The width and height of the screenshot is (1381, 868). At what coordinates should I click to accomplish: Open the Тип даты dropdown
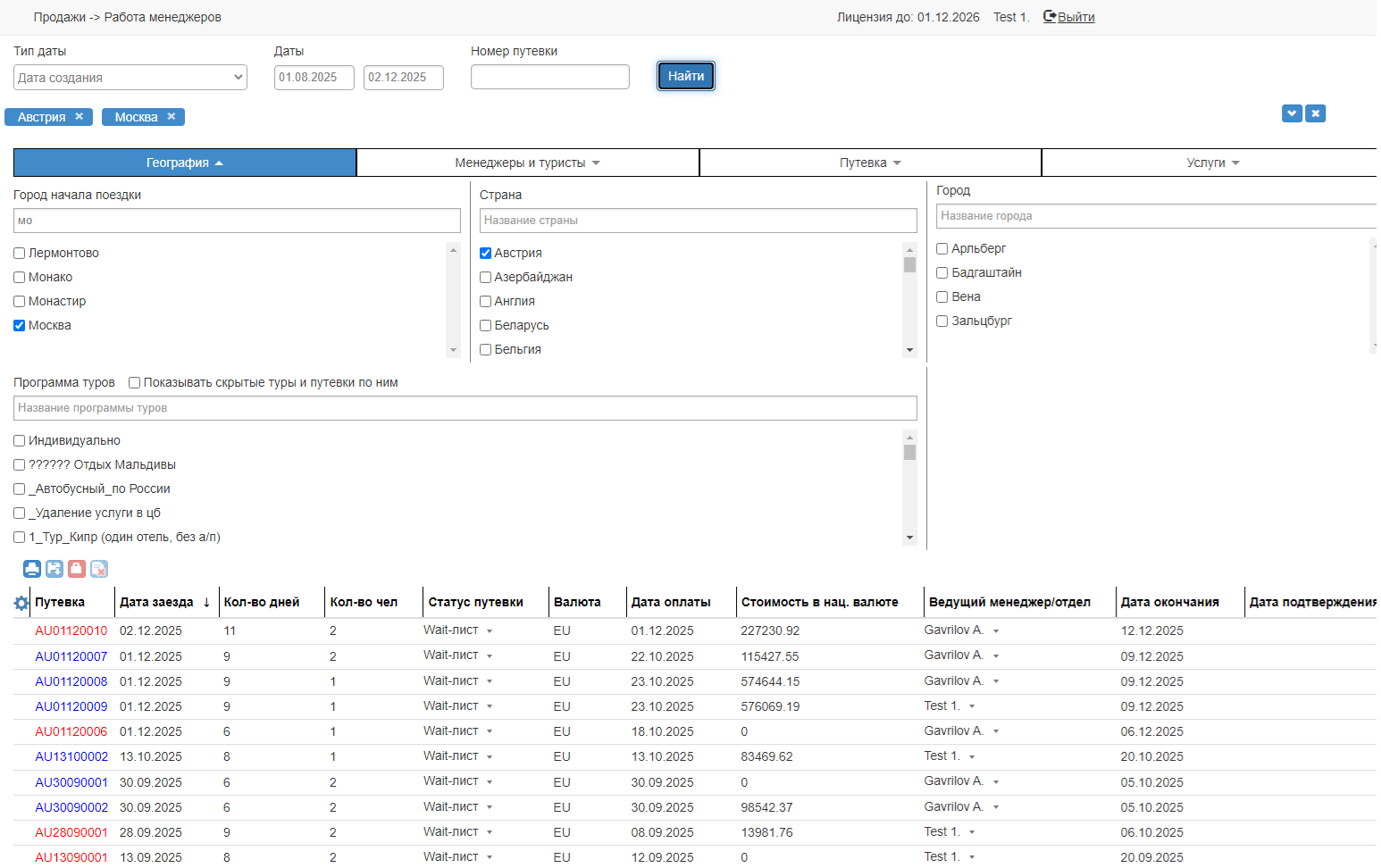(x=130, y=78)
